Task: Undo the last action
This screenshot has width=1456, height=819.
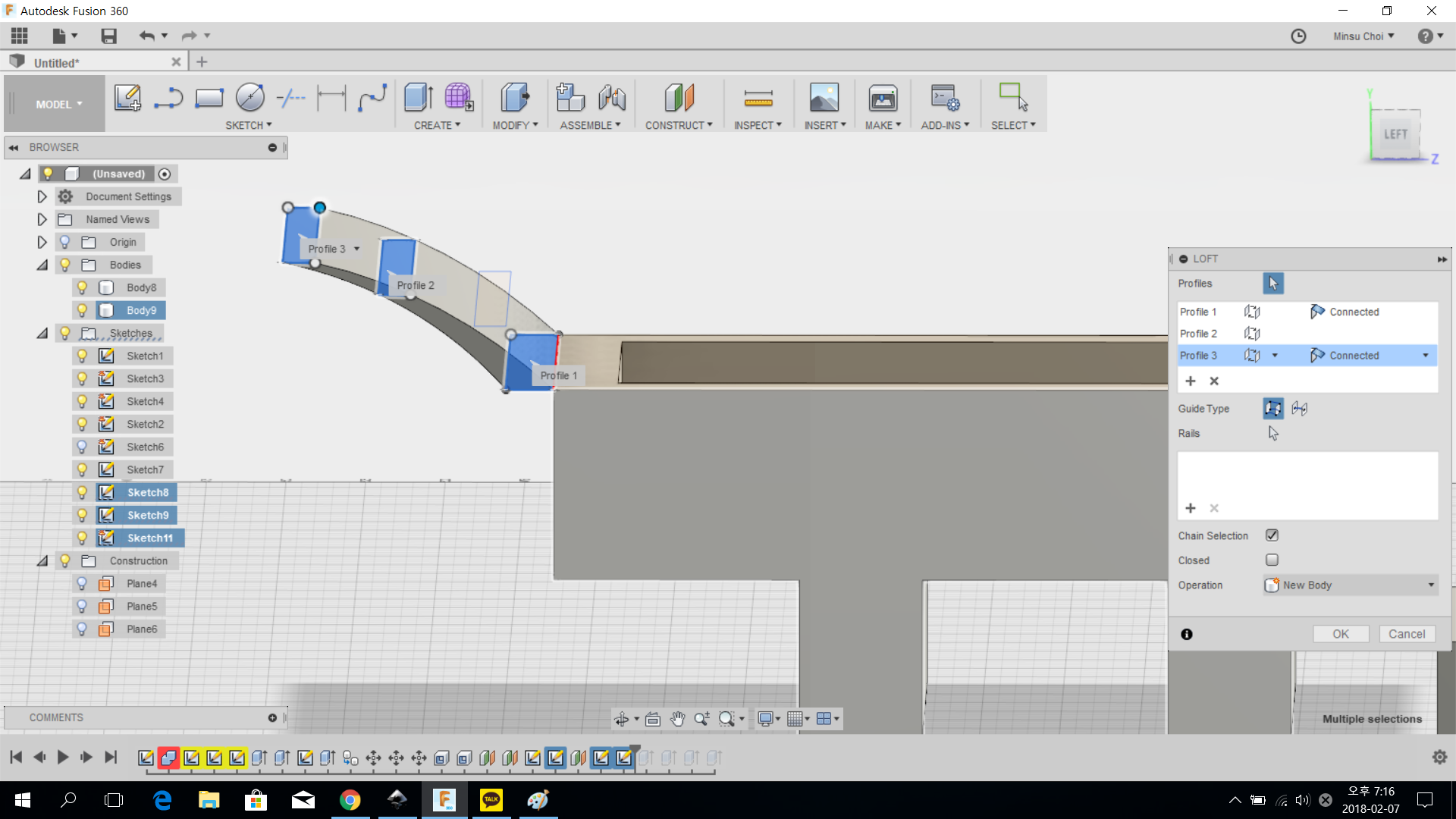Action: (x=147, y=36)
